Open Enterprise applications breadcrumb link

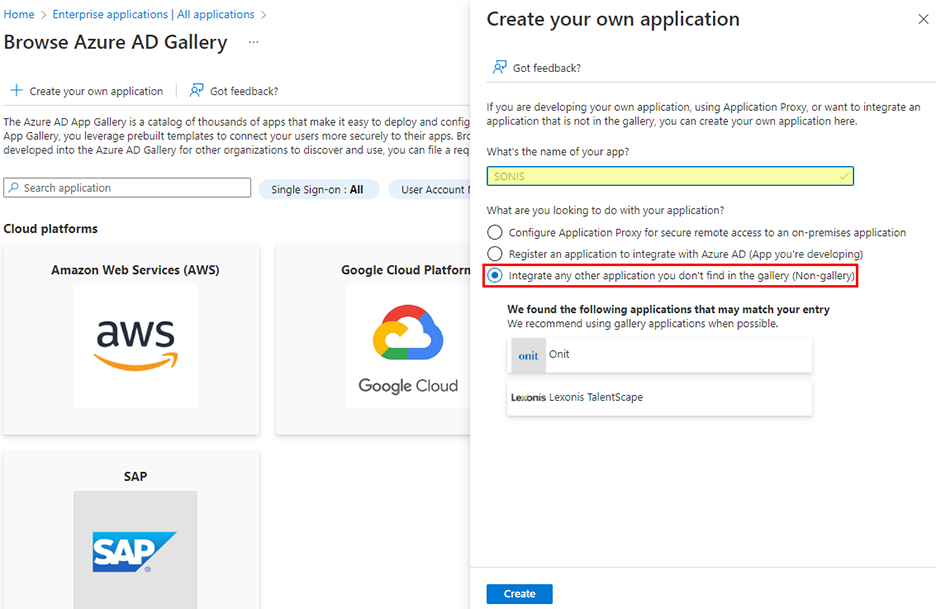[153, 15]
